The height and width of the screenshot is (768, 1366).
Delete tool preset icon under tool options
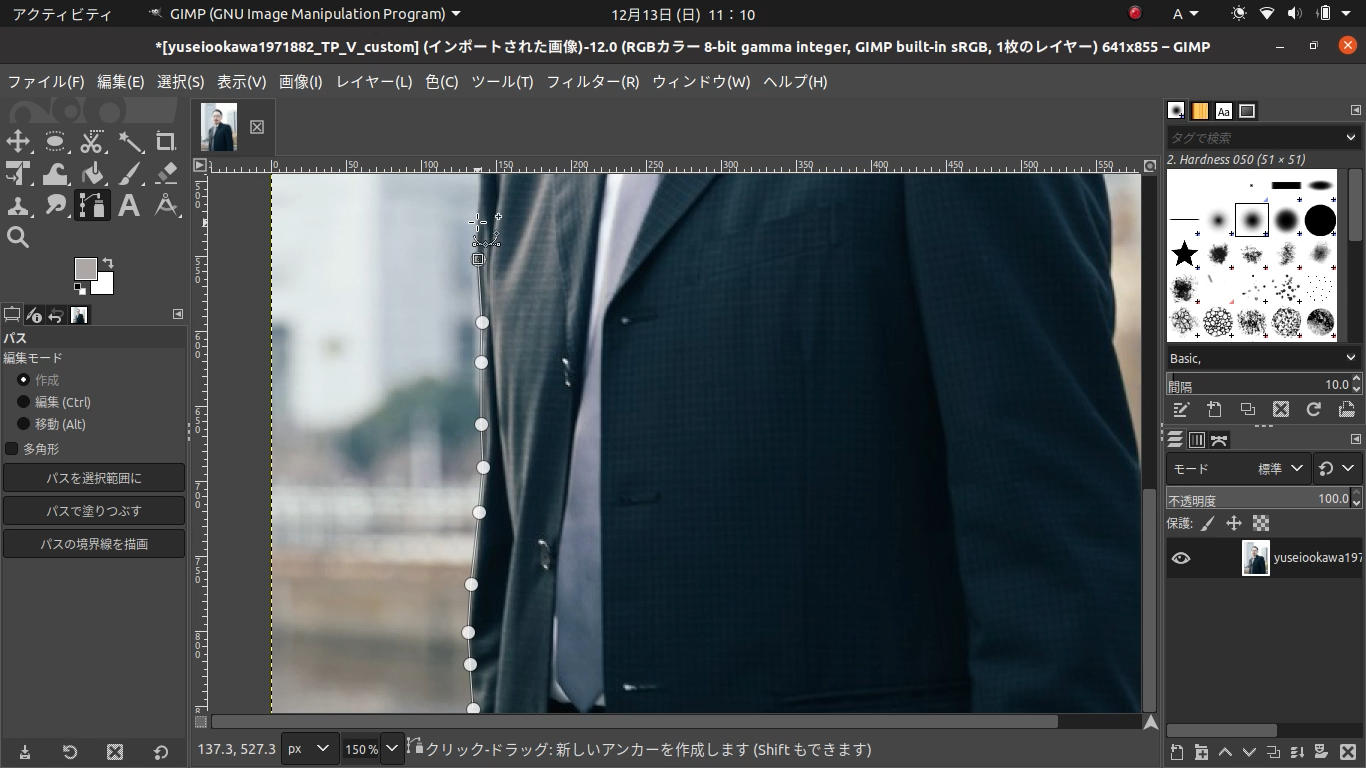tap(115, 752)
